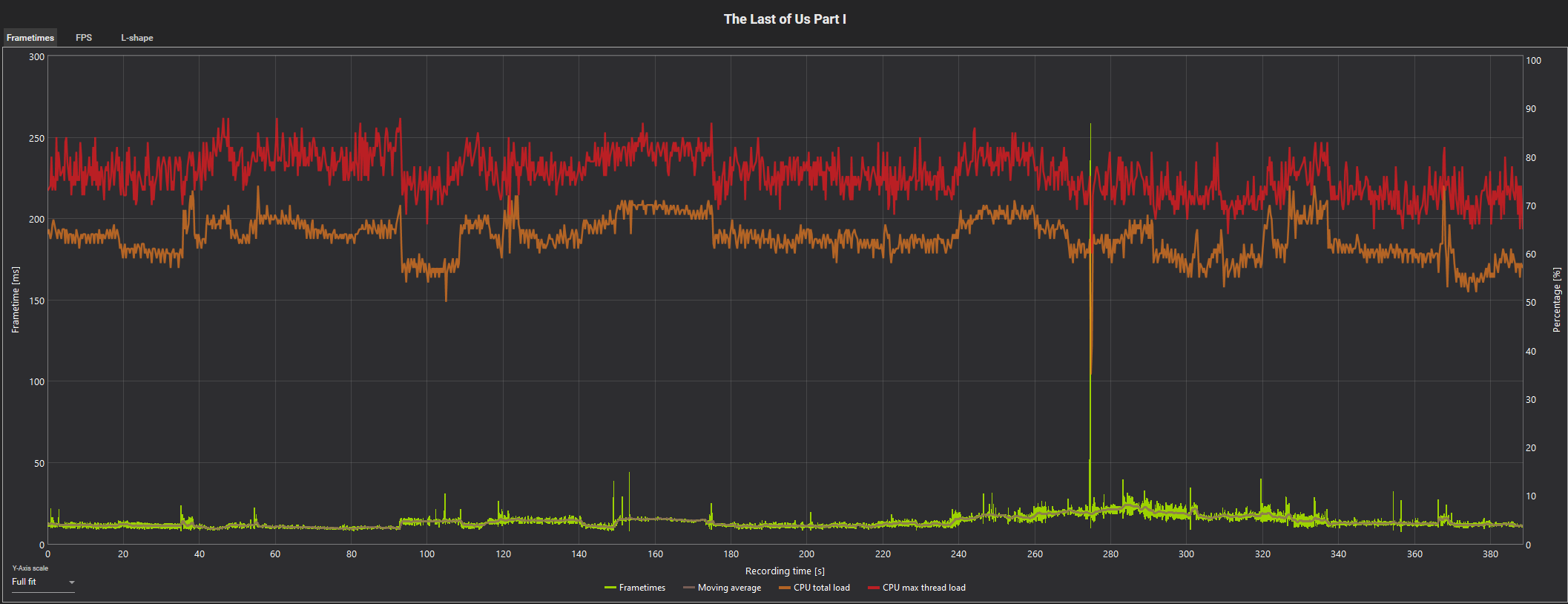Click the '10' tick on the percentage axis
Screen dimensions: 1568x604
tap(1531, 496)
